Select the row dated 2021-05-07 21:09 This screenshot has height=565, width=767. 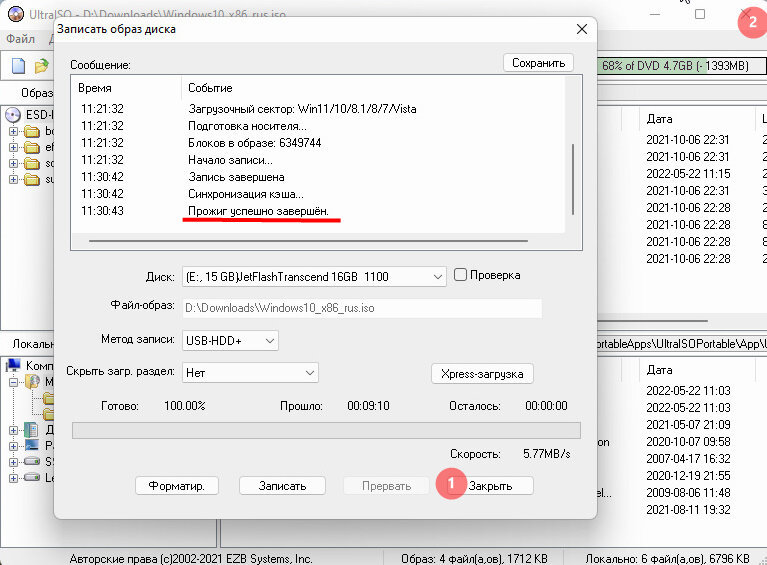click(688, 425)
